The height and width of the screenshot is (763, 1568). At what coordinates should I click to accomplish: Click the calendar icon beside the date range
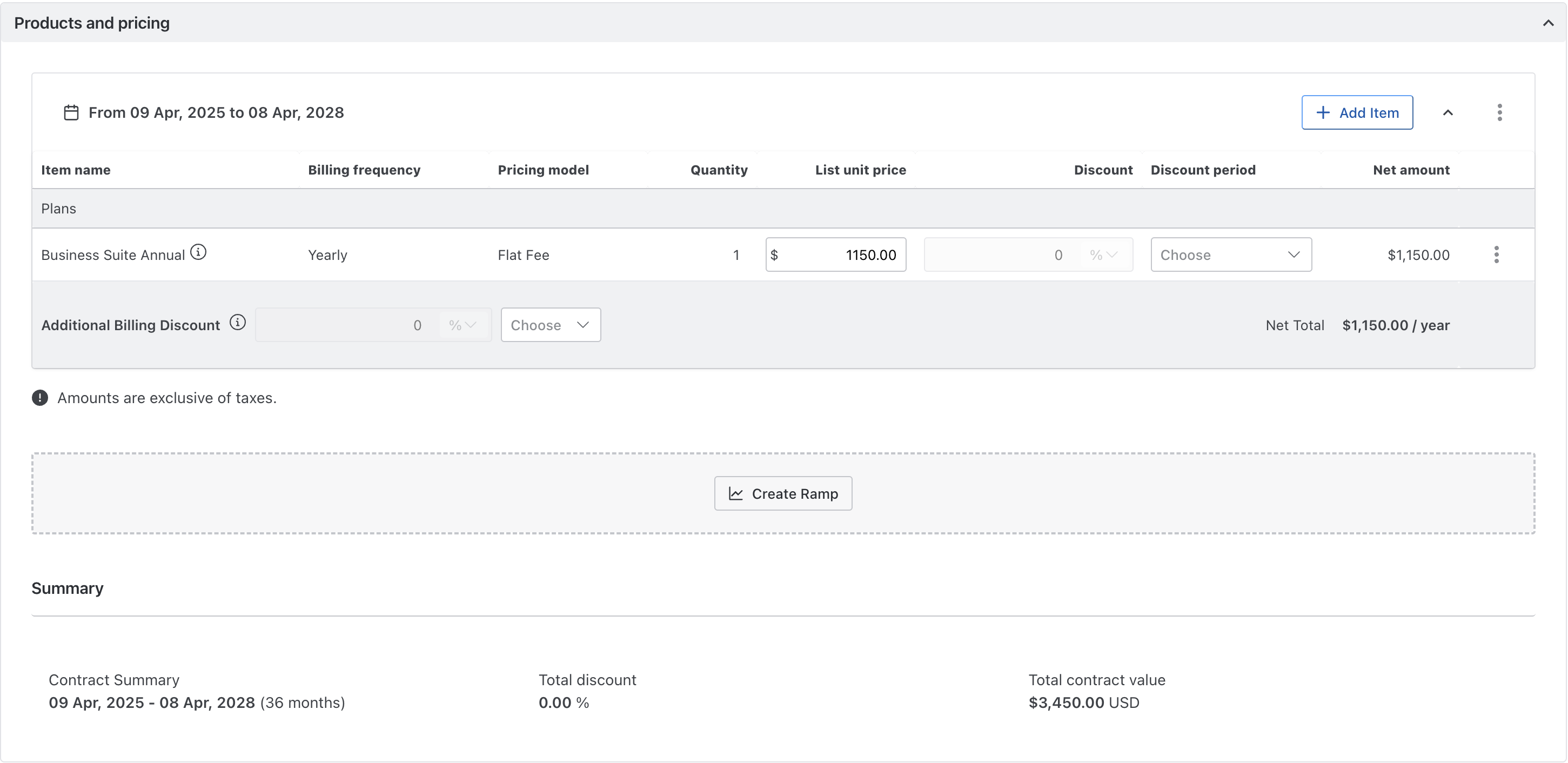point(71,112)
